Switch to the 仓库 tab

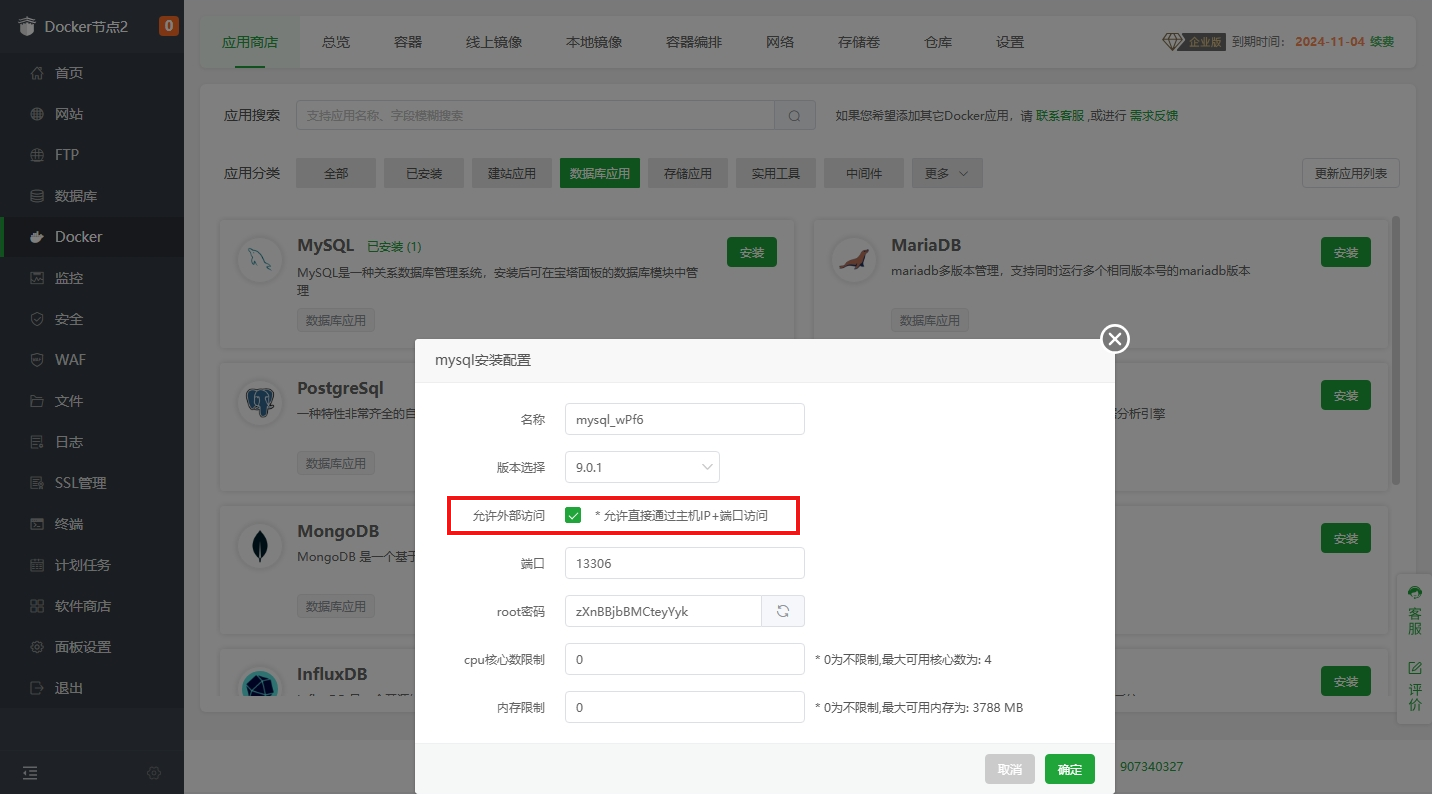click(938, 42)
